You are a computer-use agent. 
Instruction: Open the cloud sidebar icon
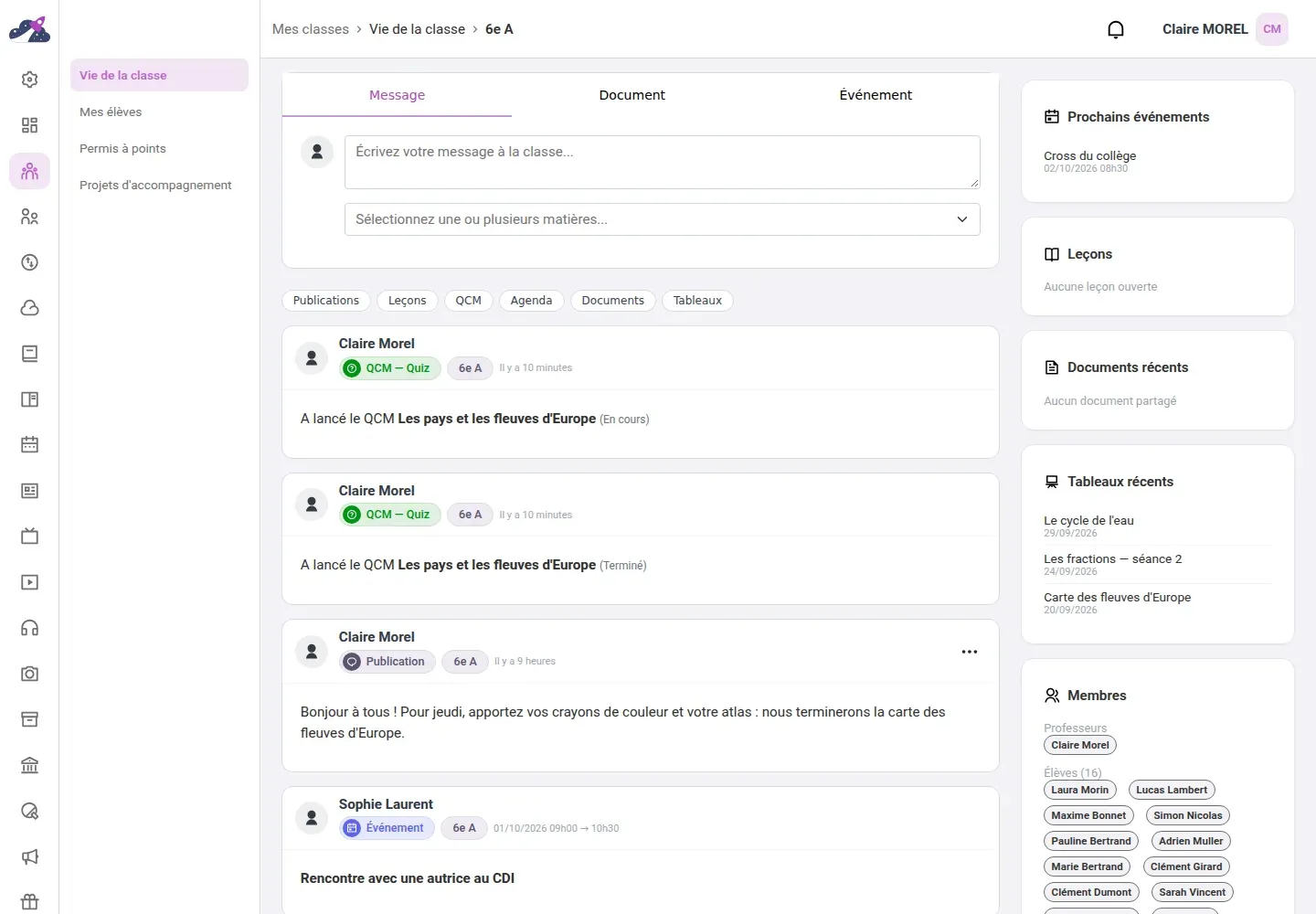30,308
